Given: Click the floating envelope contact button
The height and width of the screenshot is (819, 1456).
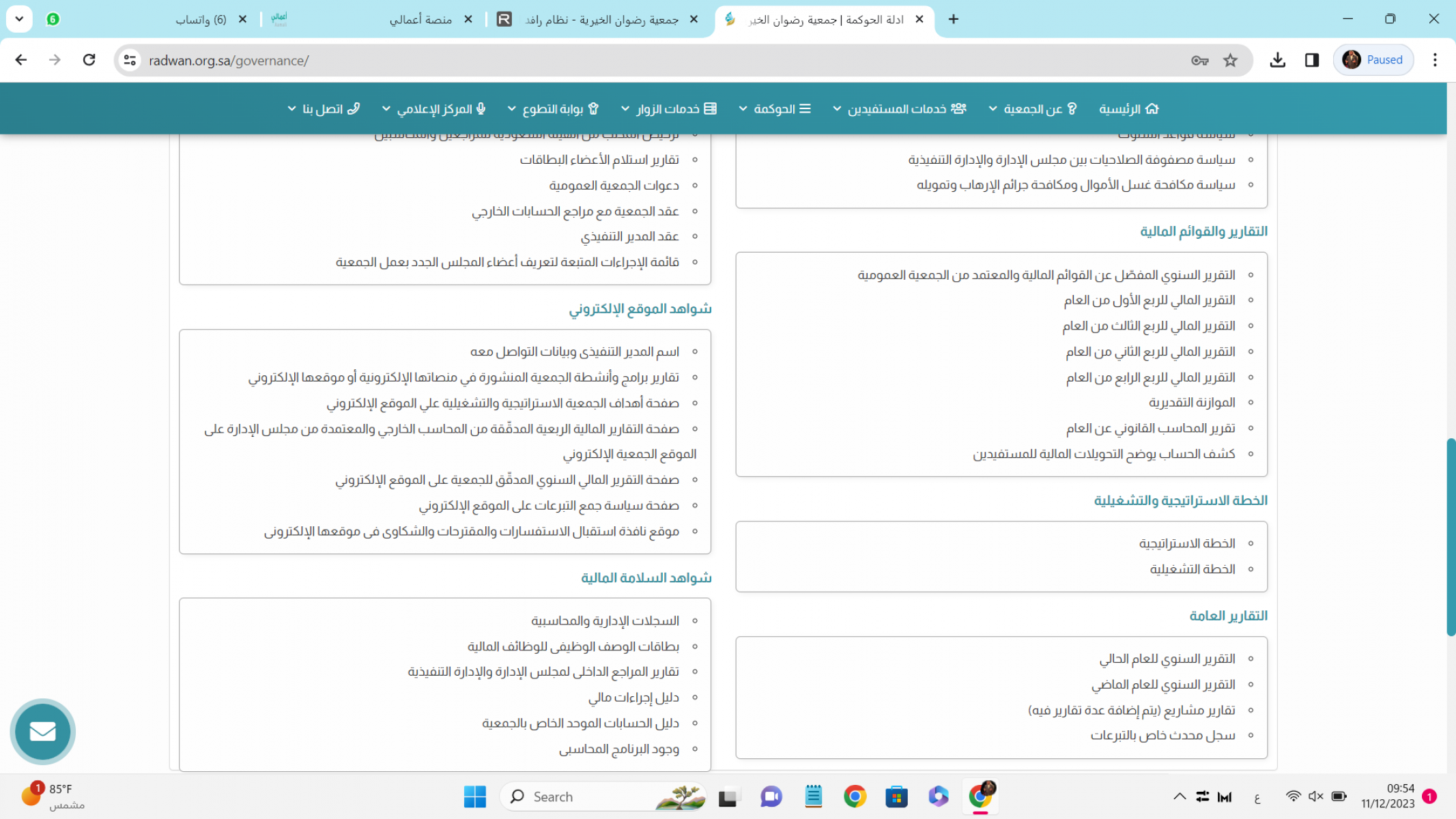Looking at the screenshot, I should (42, 732).
